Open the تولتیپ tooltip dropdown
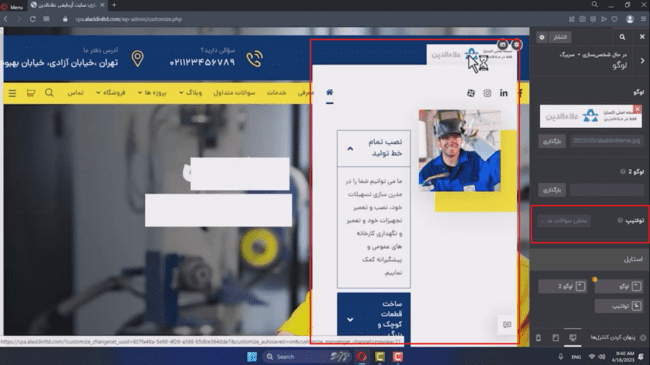This screenshot has width=650, height=365. 564,221
